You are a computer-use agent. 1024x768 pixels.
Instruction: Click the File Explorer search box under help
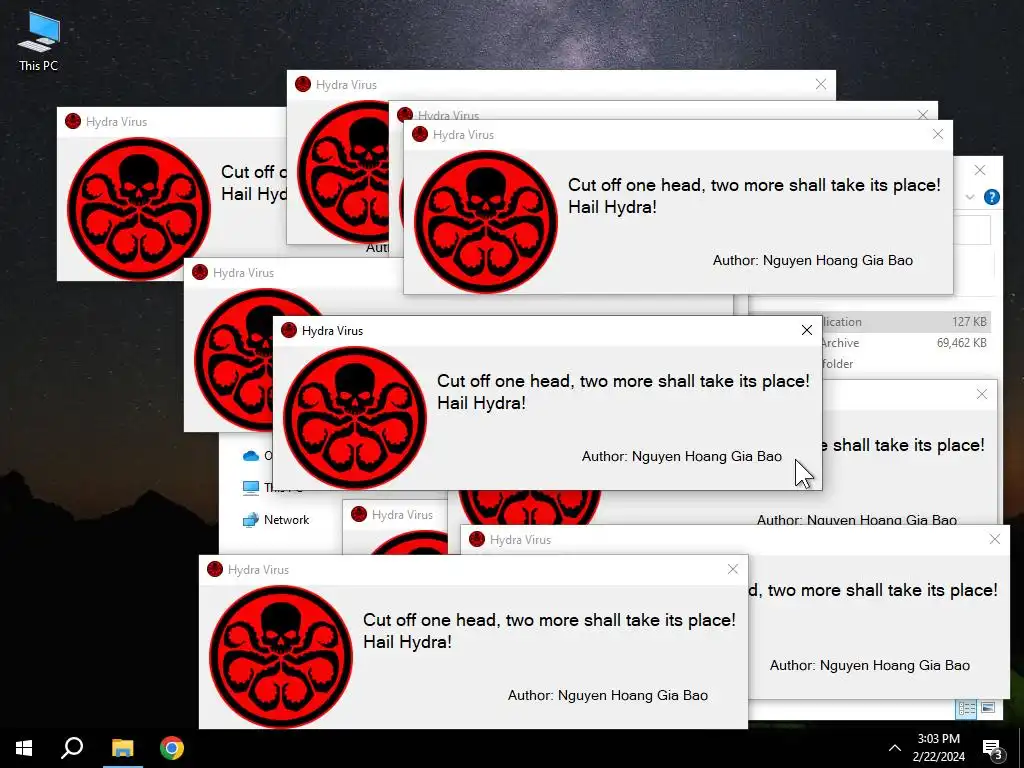click(972, 230)
